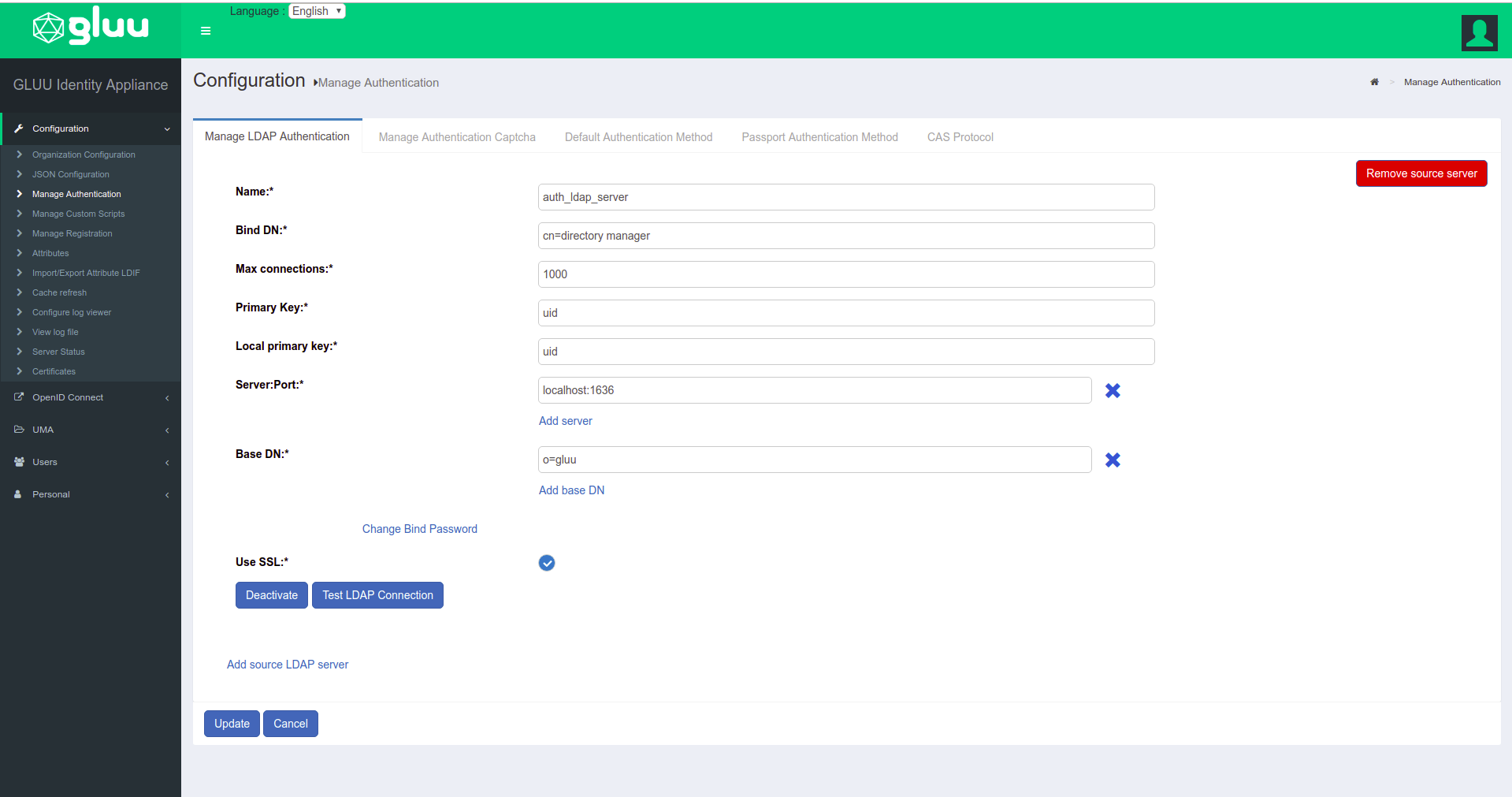Click the Gluu logo
Viewport: 1512px width, 797px height.
89,28
